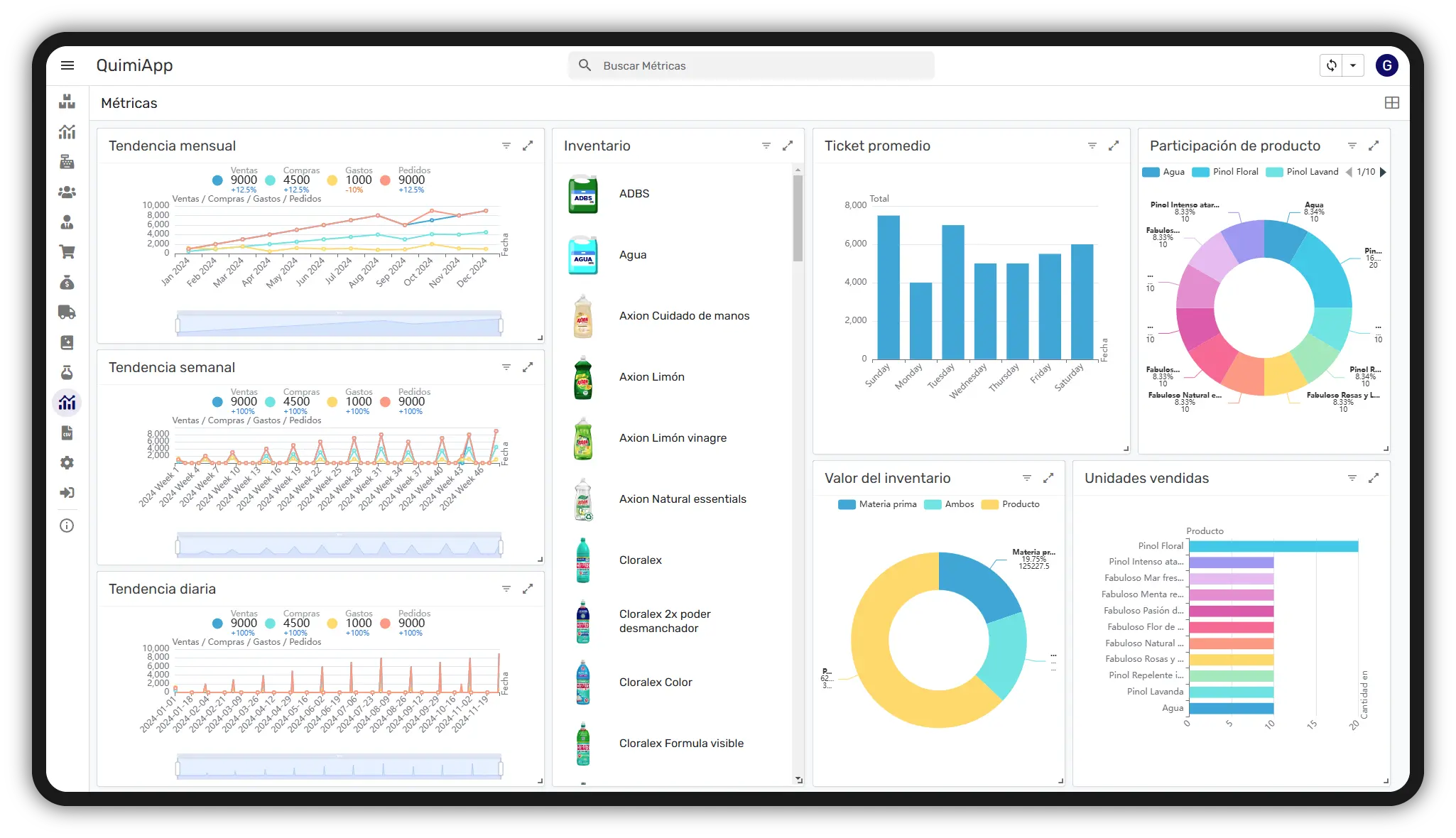Open the filter icon on Unidades vendidas
The height and width of the screenshot is (838, 1456).
pyautogui.click(x=1352, y=478)
